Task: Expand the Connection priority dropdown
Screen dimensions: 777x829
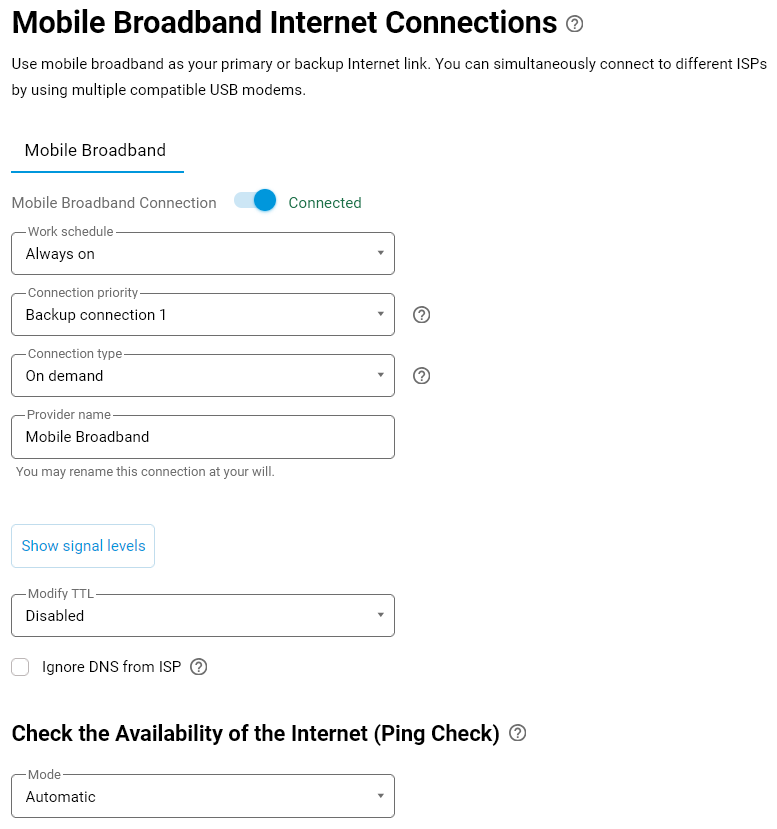Action: click(203, 315)
